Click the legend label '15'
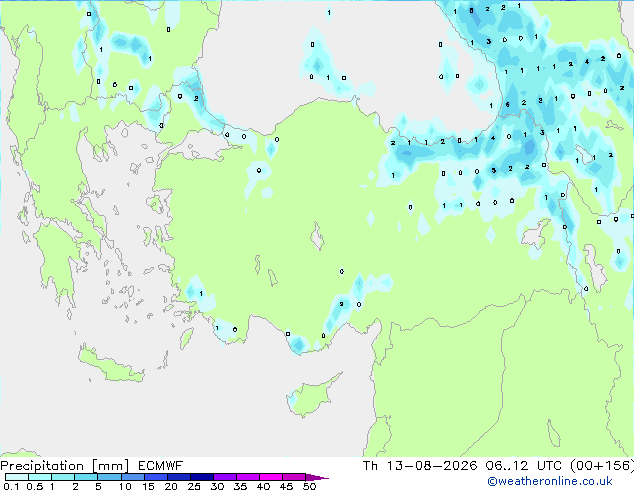 [x=148, y=486]
